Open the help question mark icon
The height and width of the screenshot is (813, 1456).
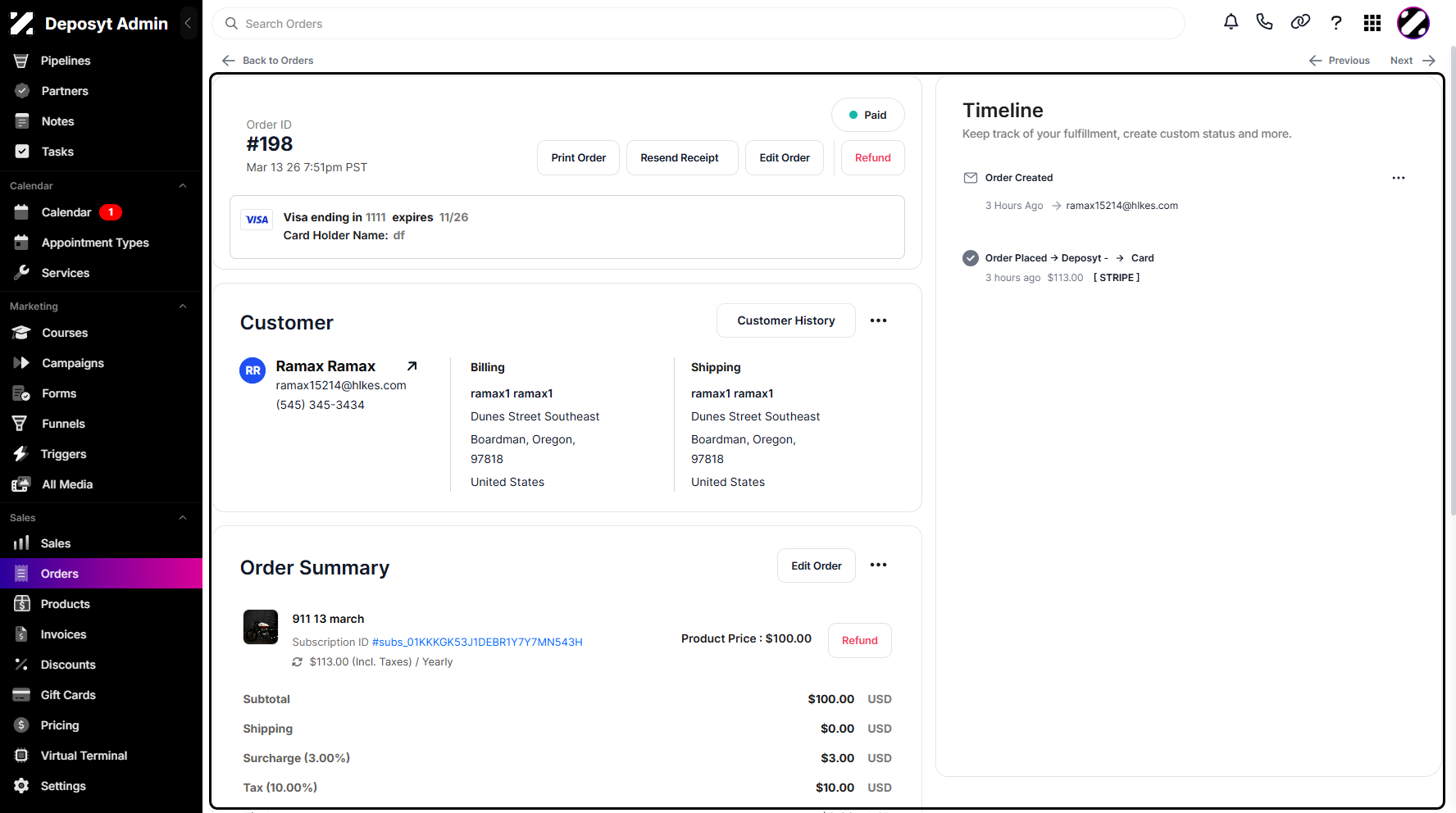1336,22
